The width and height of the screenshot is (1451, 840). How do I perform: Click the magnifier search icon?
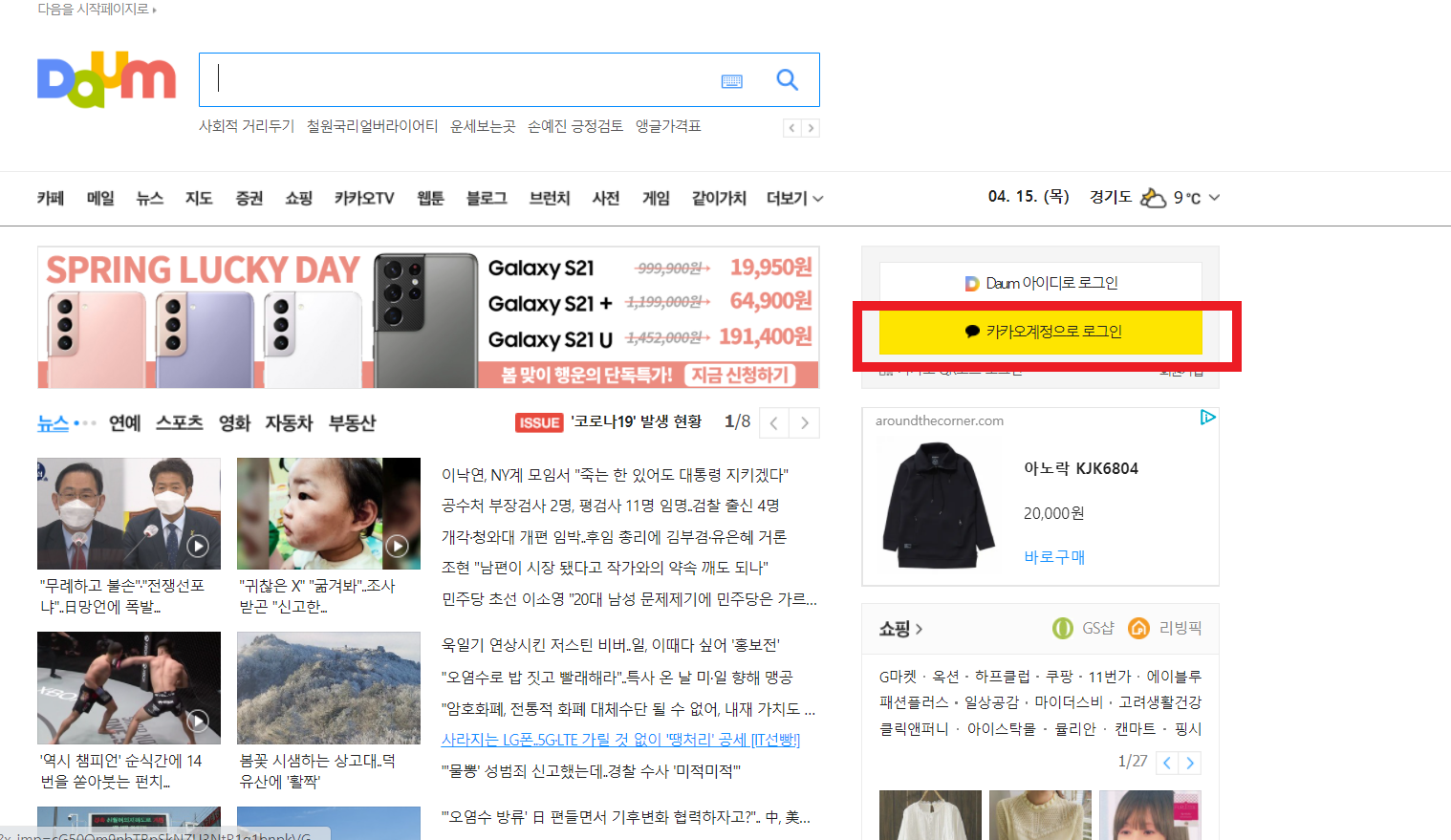[x=787, y=80]
